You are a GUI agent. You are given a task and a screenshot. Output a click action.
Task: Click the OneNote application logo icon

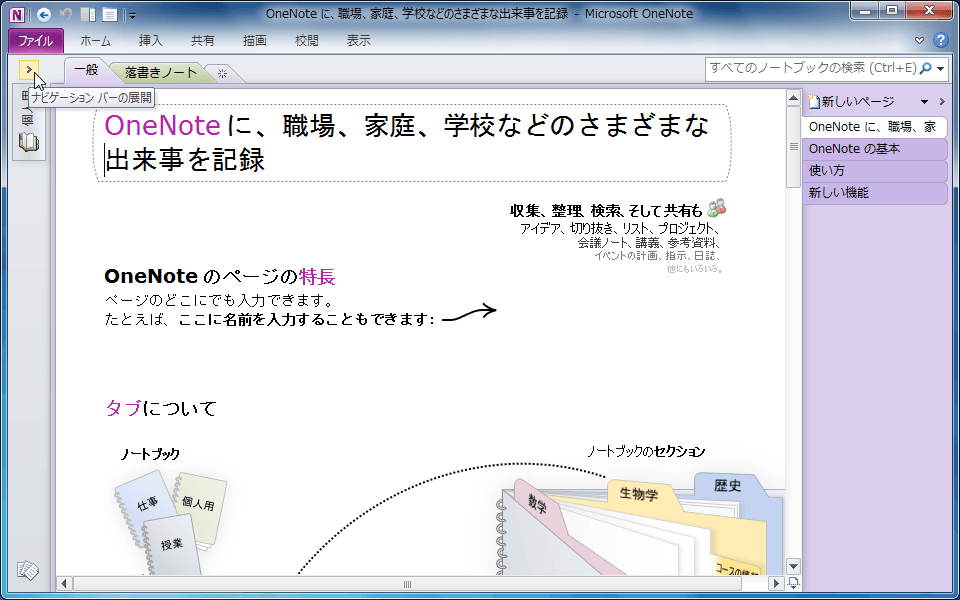tap(17, 13)
